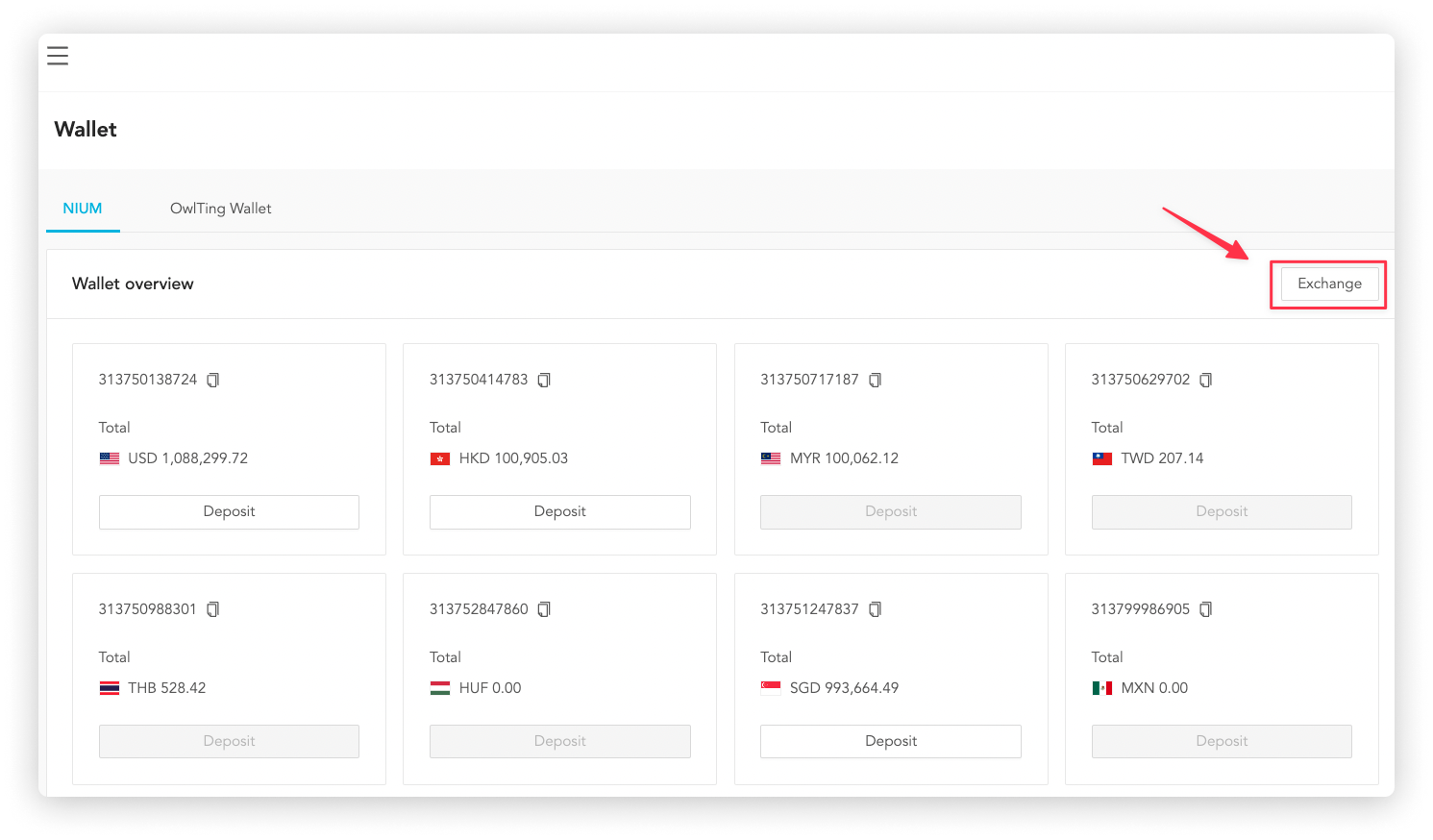Screen dimensions: 1433x840
Task: Open the Exchange button
Action: [1329, 284]
